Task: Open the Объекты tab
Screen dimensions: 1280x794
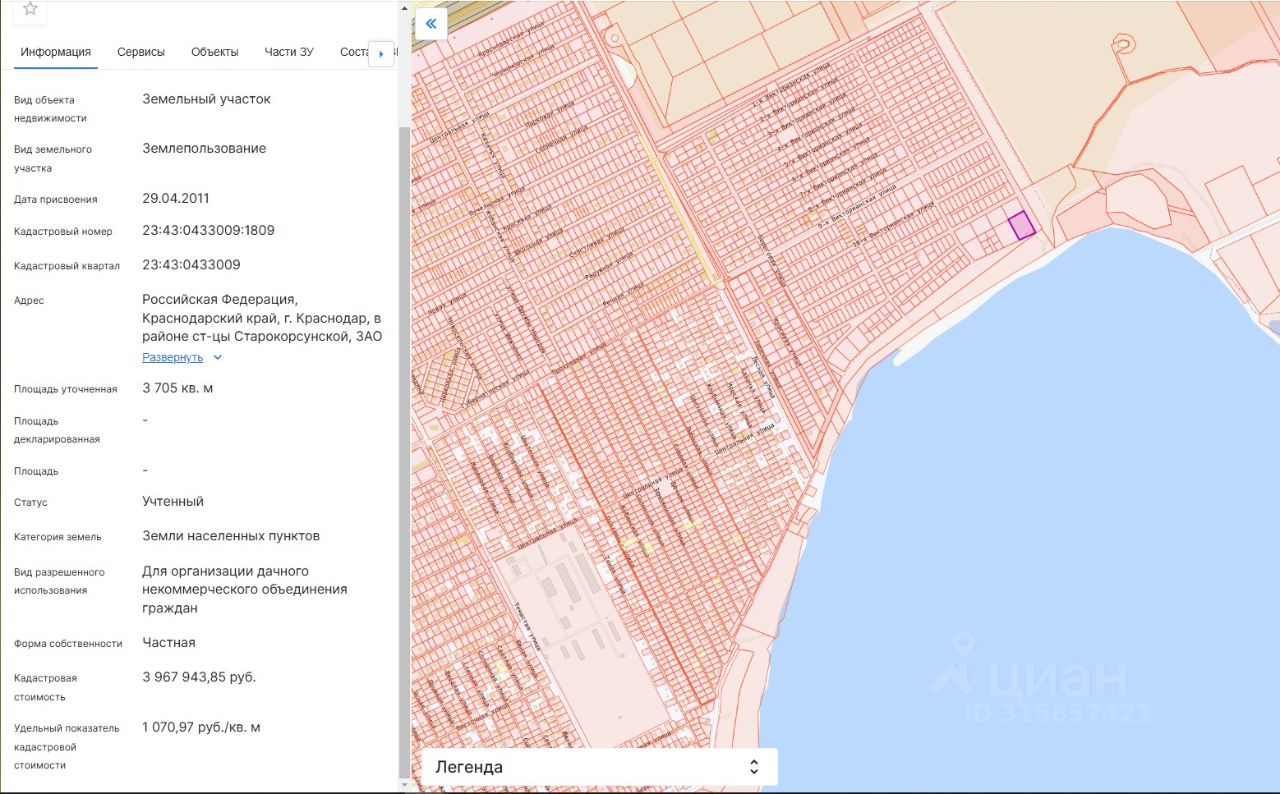Action: coord(214,52)
